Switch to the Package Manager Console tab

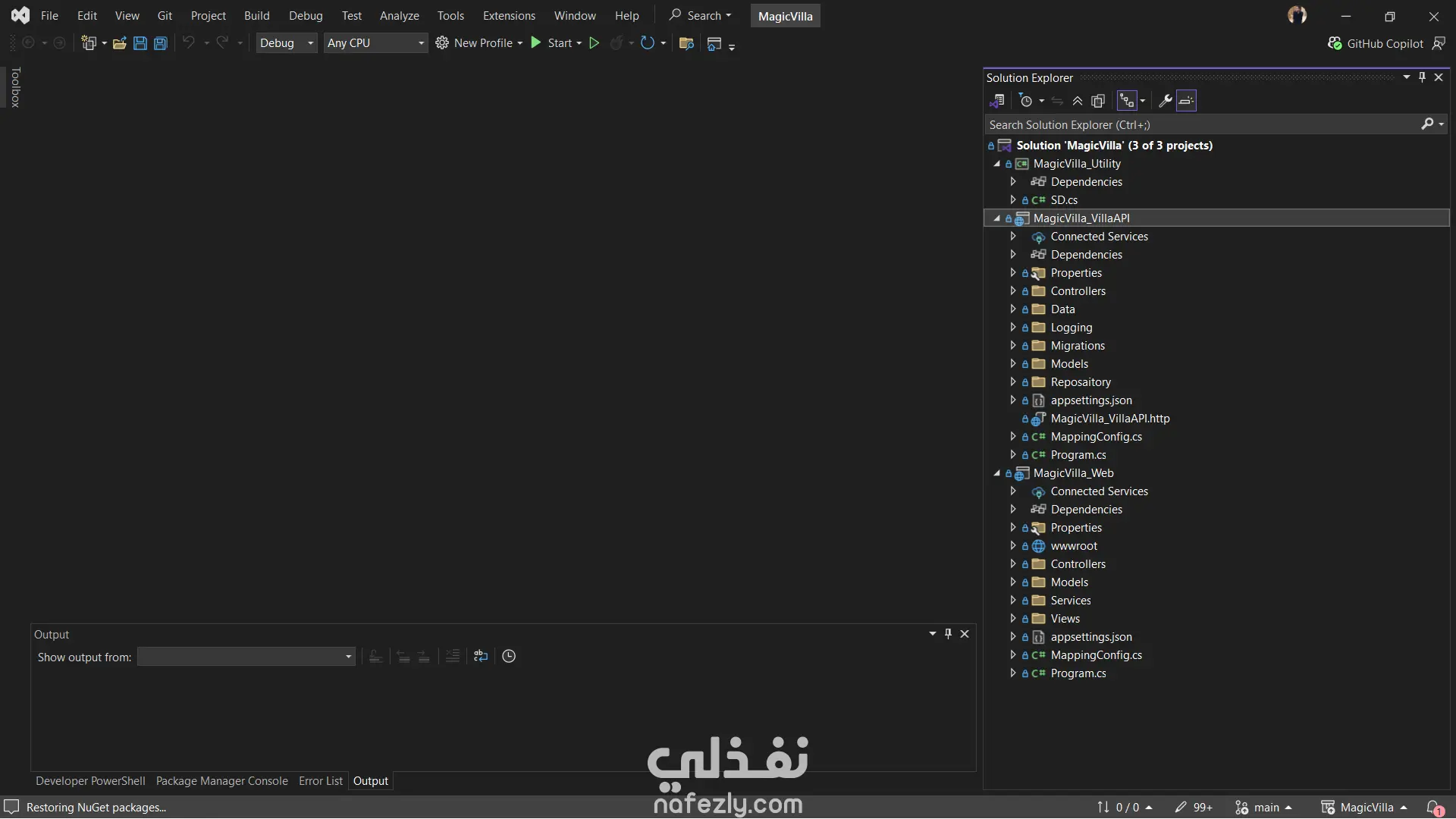coord(221,781)
